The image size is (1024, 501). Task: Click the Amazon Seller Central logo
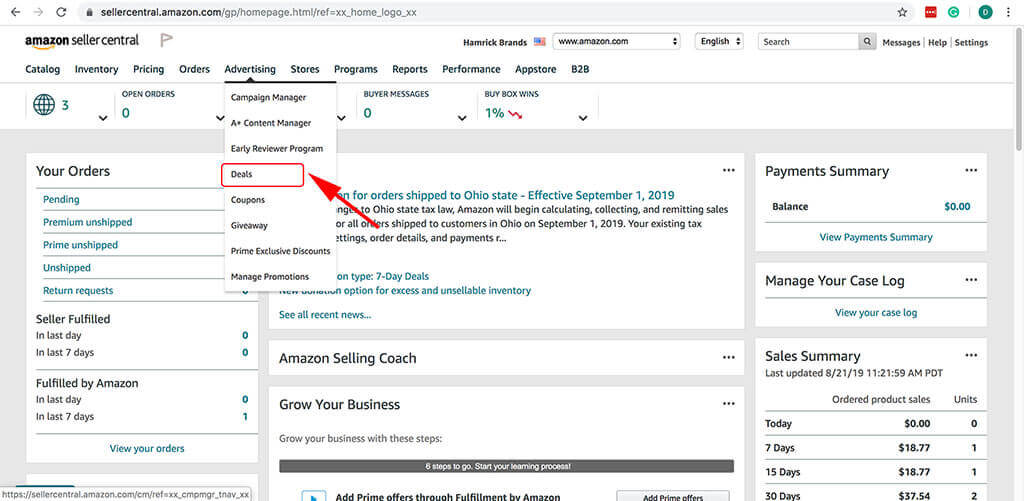82,40
